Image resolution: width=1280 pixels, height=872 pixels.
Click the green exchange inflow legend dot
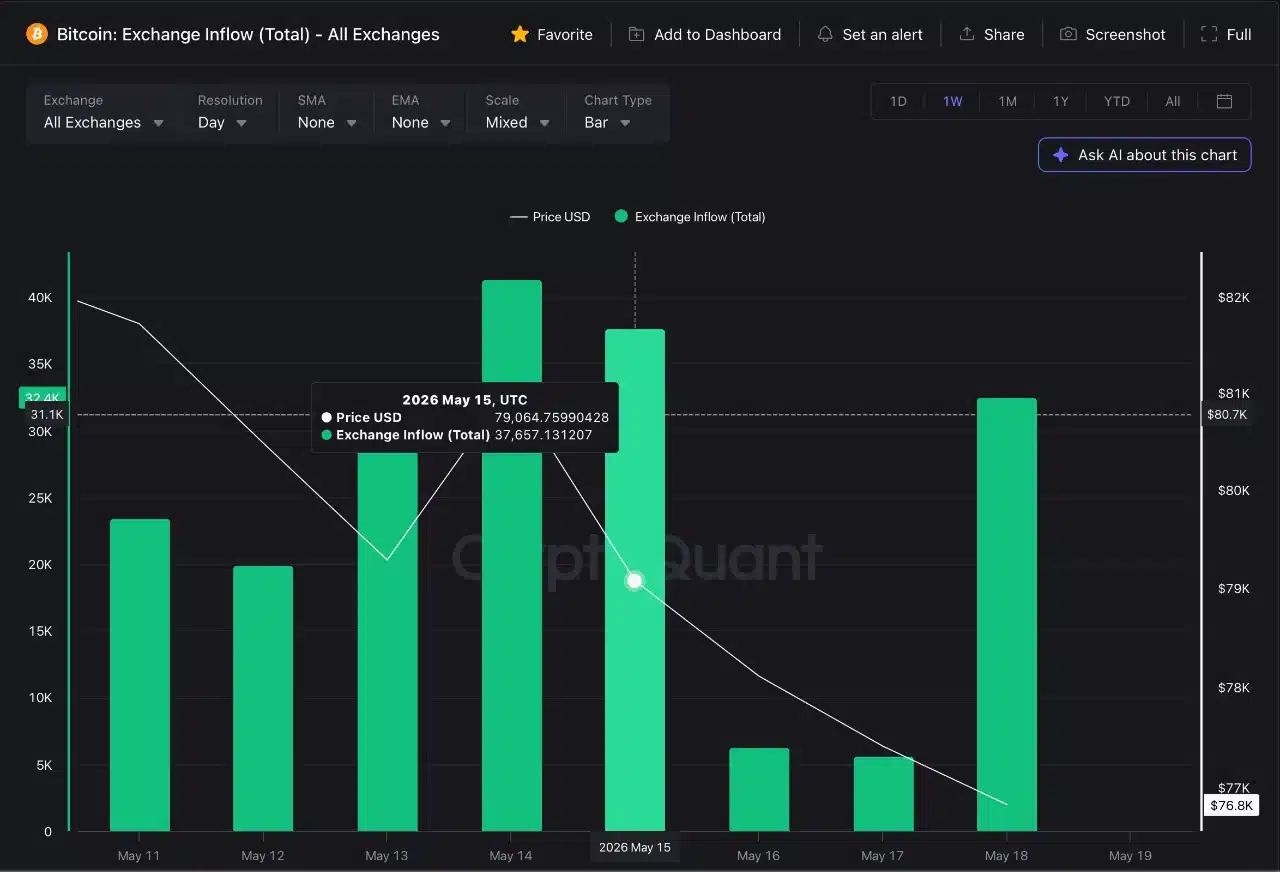(x=621, y=217)
